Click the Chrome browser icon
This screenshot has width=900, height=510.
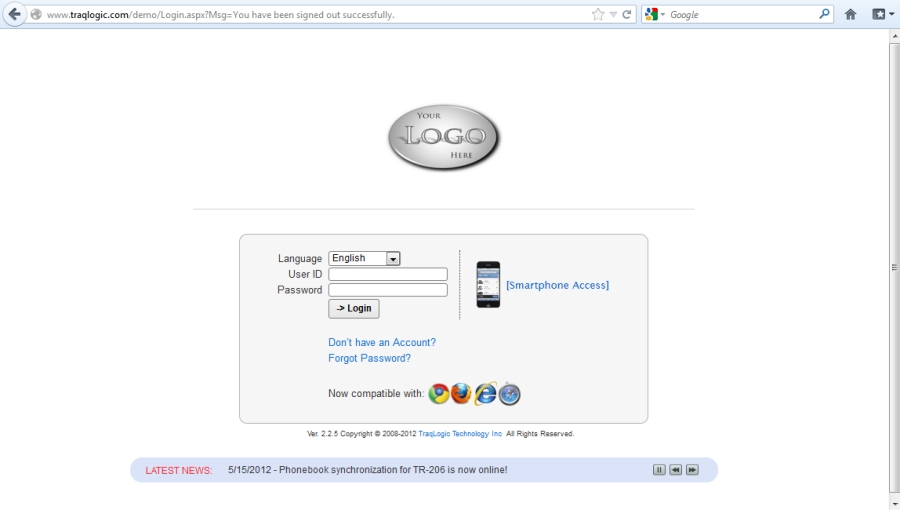[x=439, y=394]
